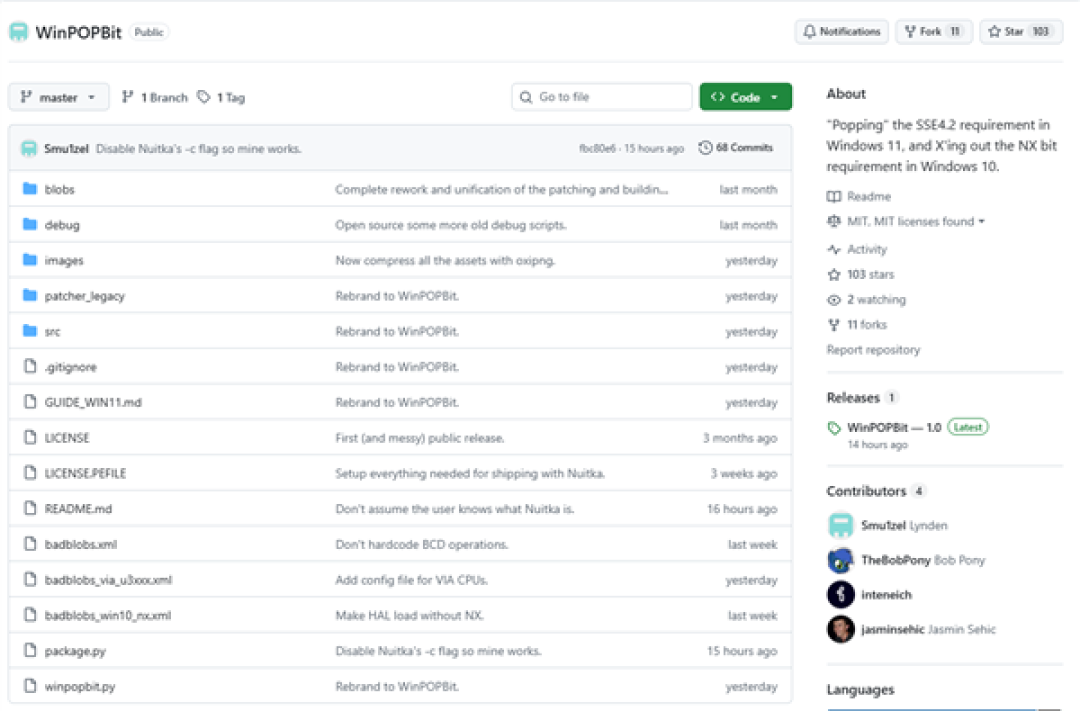Open the 103 stars link

point(870,274)
